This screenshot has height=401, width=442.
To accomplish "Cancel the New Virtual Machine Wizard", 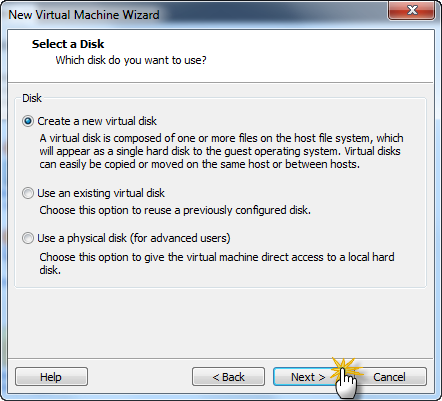I will pyautogui.click(x=389, y=377).
